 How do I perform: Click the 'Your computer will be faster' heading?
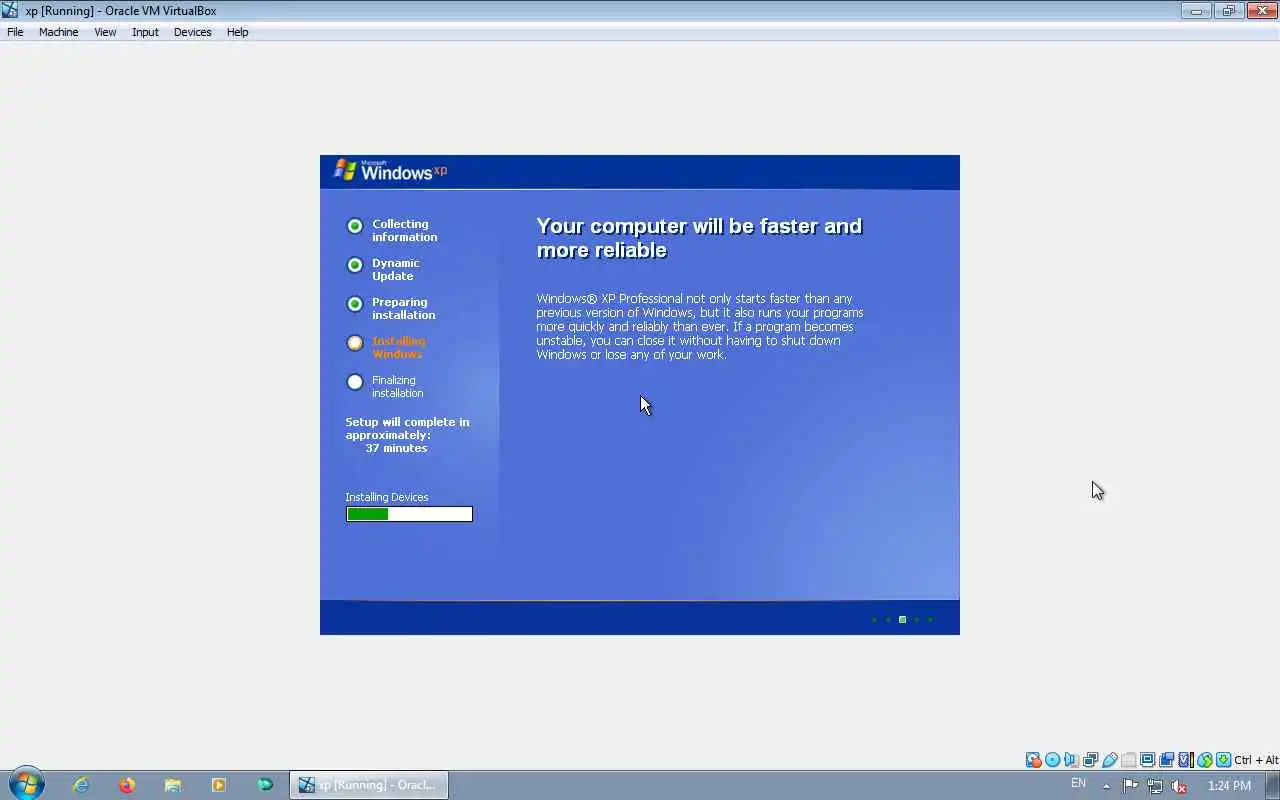(x=699, y=238)
